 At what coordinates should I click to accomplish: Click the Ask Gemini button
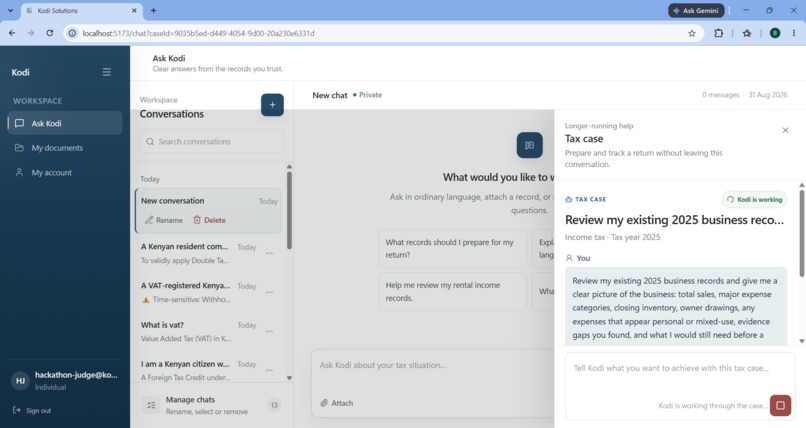[x=697, y=10]
